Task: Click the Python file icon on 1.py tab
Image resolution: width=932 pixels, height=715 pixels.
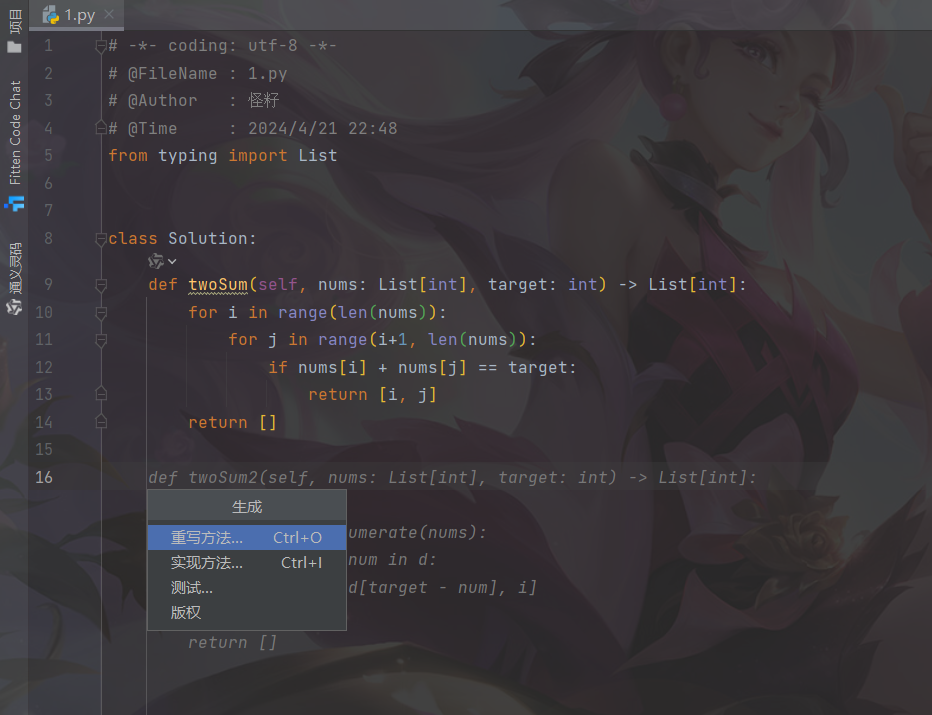Action: (51, 15)
